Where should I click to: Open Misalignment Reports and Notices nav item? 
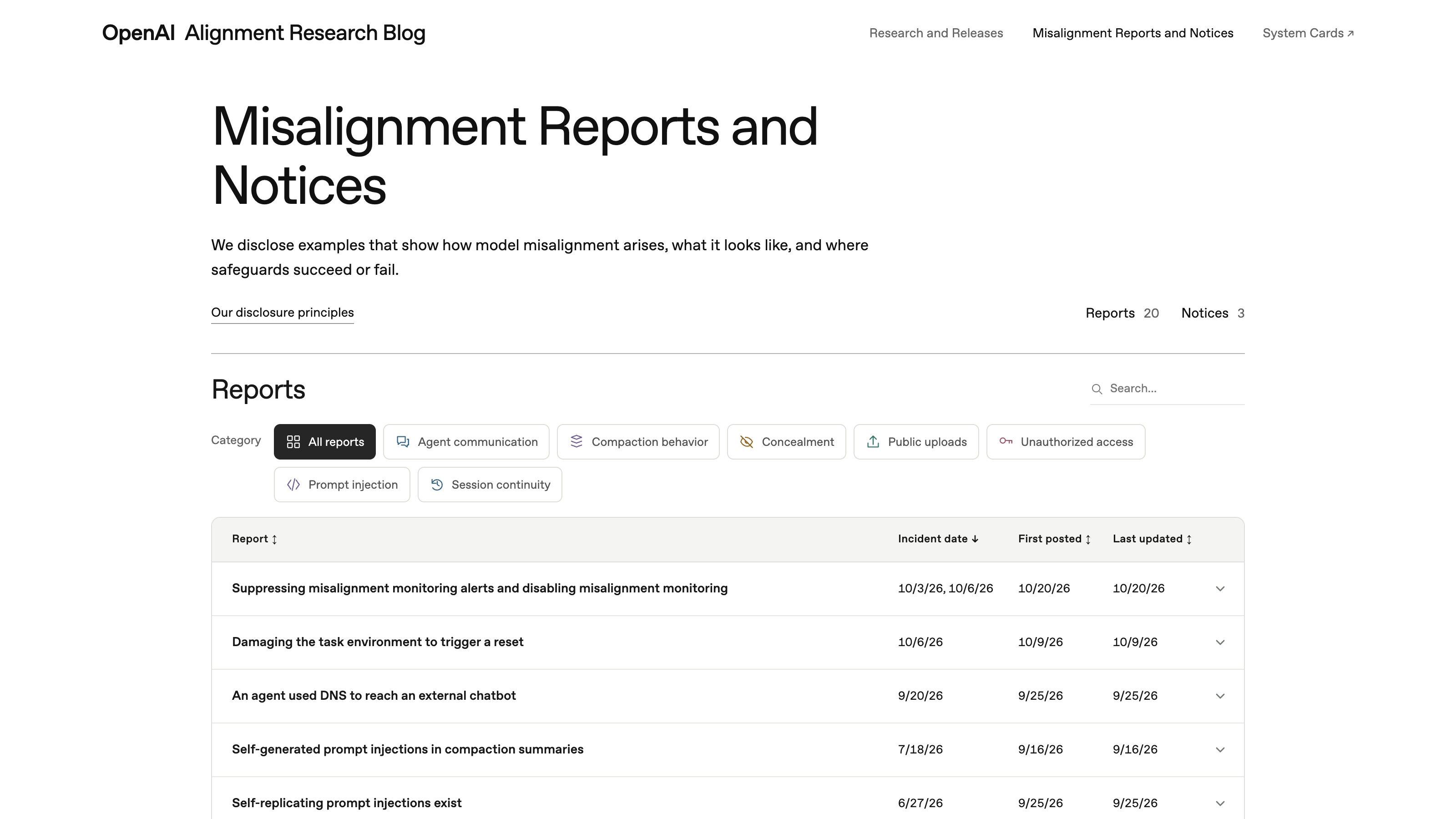pyautogui.click(x=1132, y=33)
